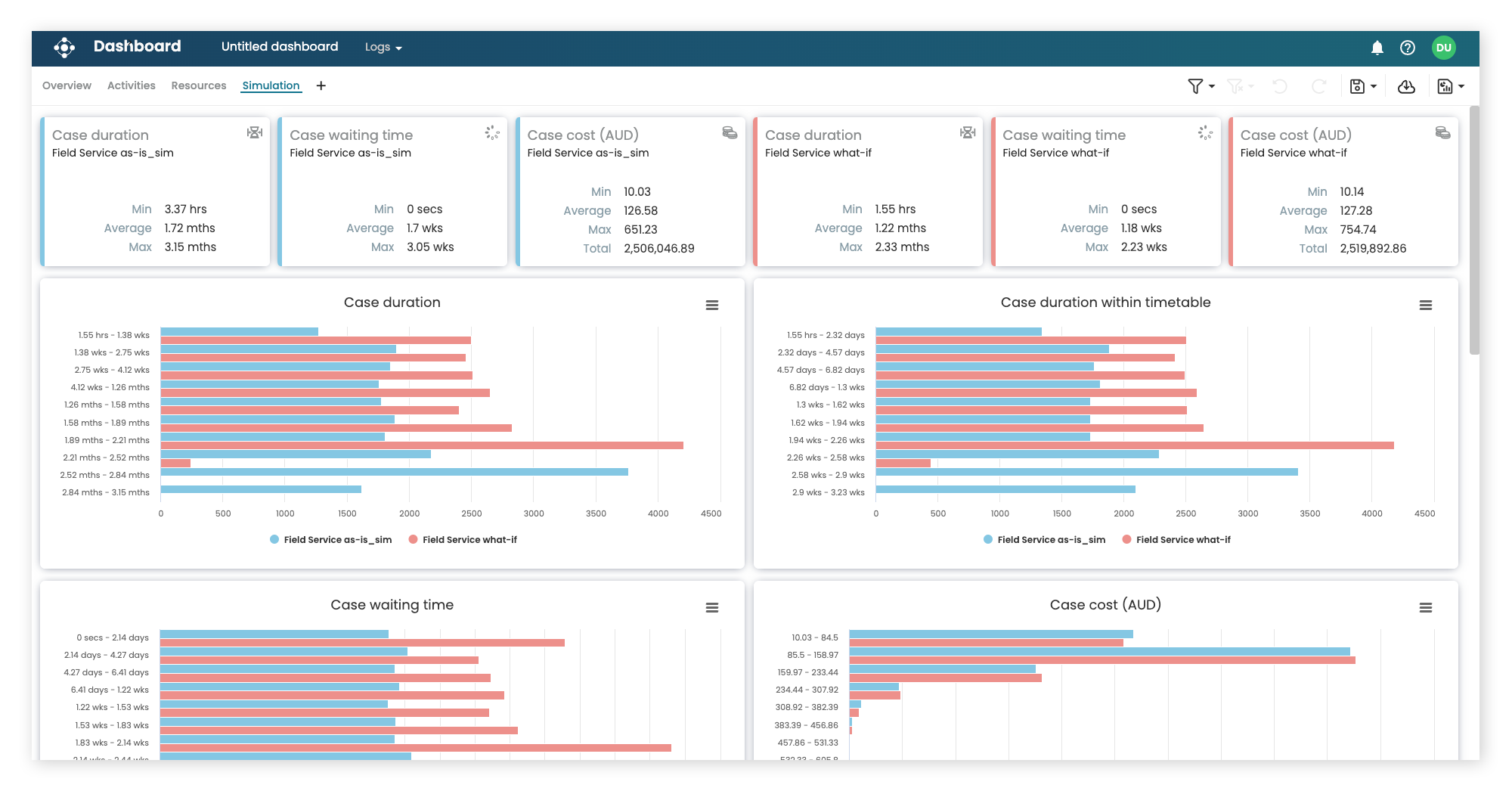Click the notifications bell icon
The height and width of the screenshot is (791, 1512).
click(x=1377, y=47)
